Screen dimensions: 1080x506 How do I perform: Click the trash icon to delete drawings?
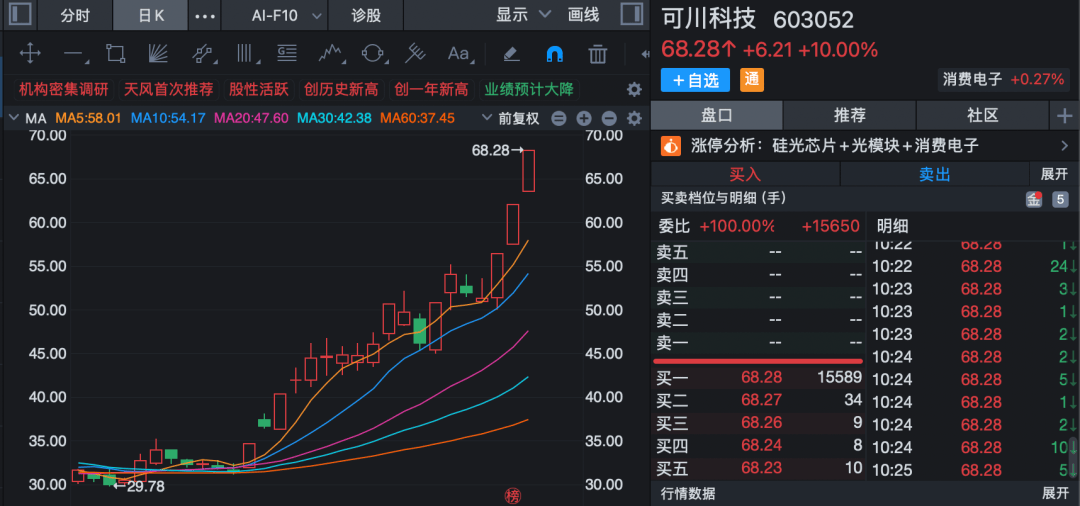598,53
